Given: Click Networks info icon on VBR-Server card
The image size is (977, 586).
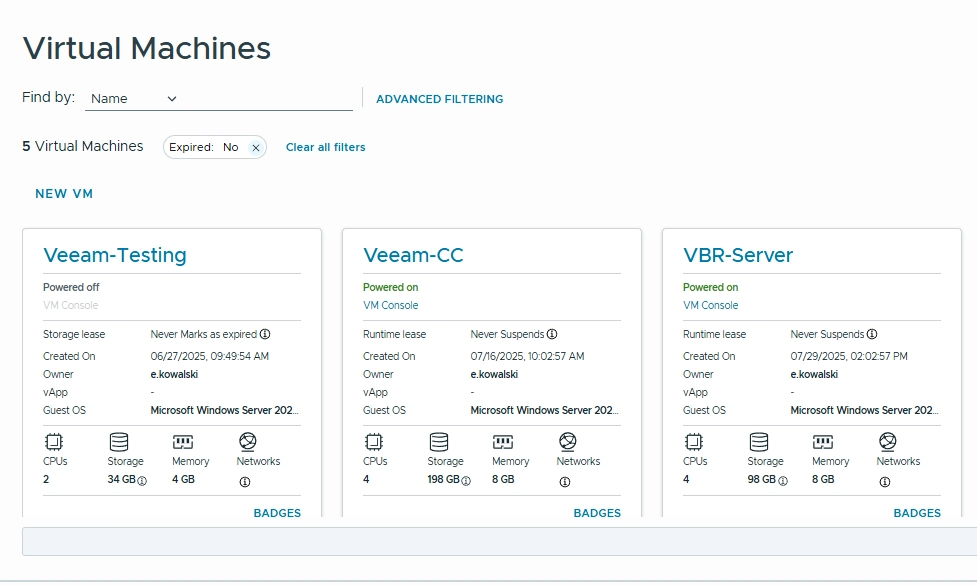Looking at the screenshot, I should coord(885,482).
